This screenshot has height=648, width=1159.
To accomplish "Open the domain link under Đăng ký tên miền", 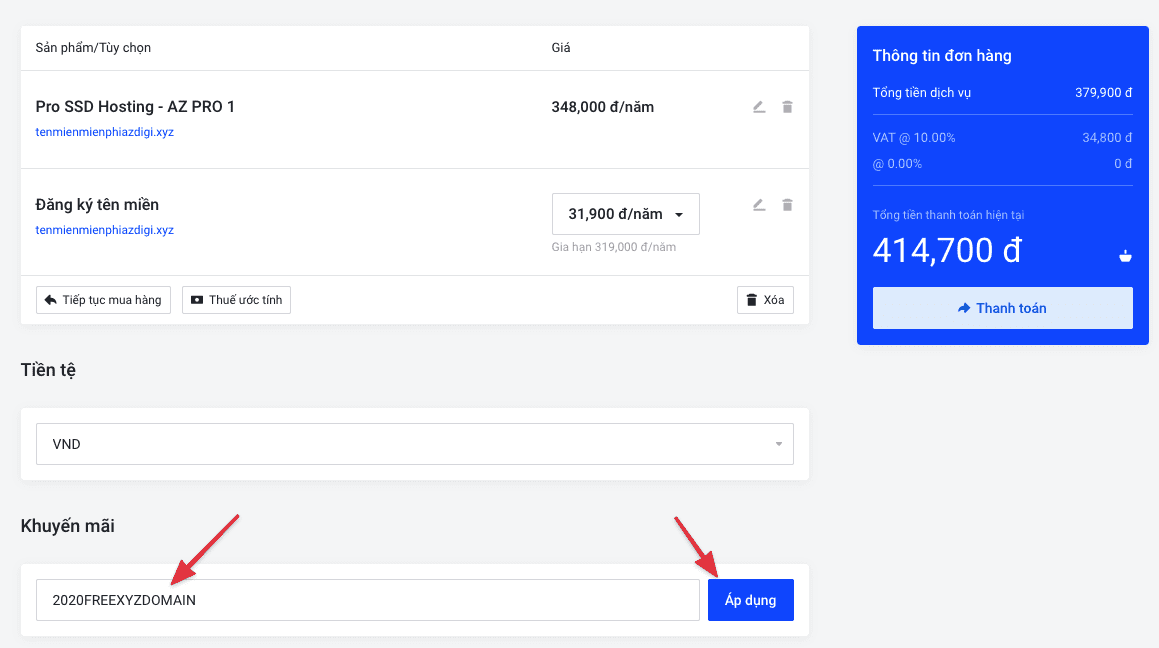I will [105, 230].
